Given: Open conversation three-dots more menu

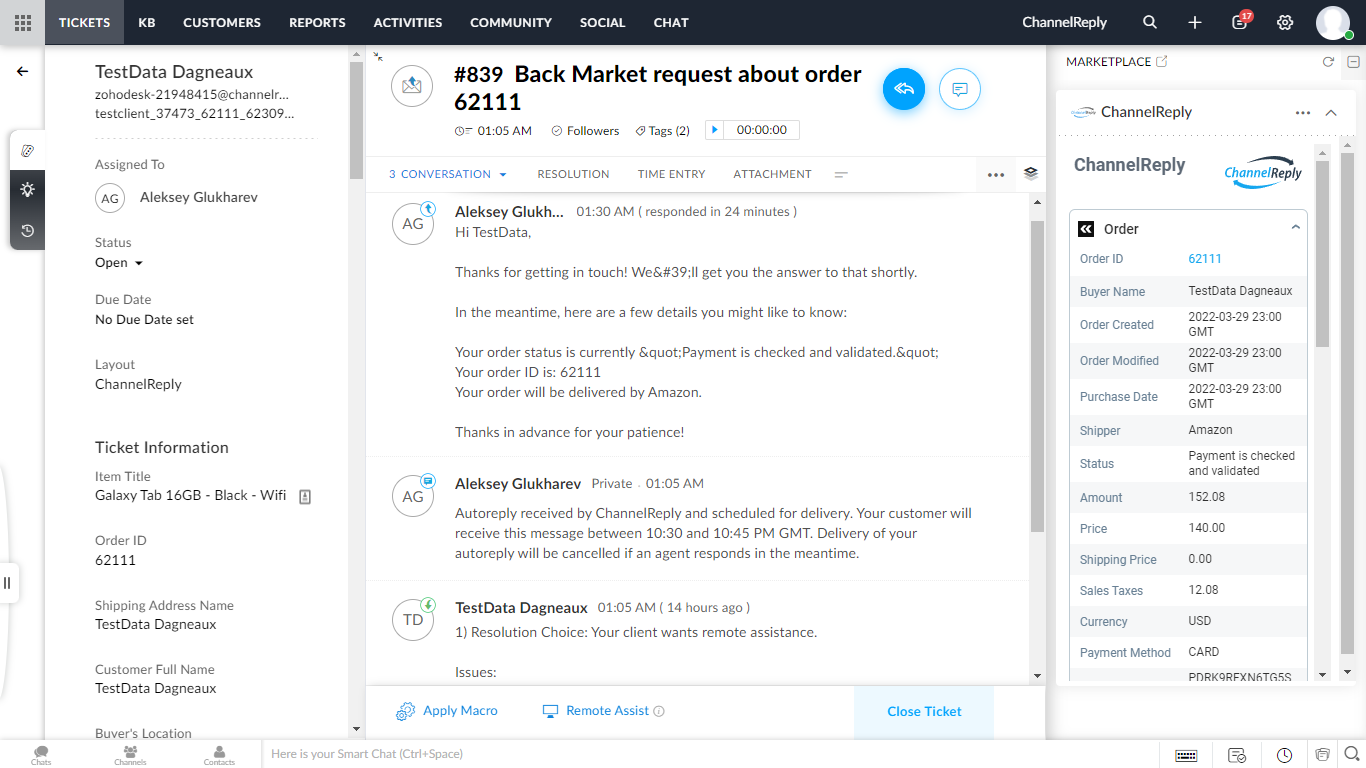Looking at the screenshot, I should pos(995,174).
